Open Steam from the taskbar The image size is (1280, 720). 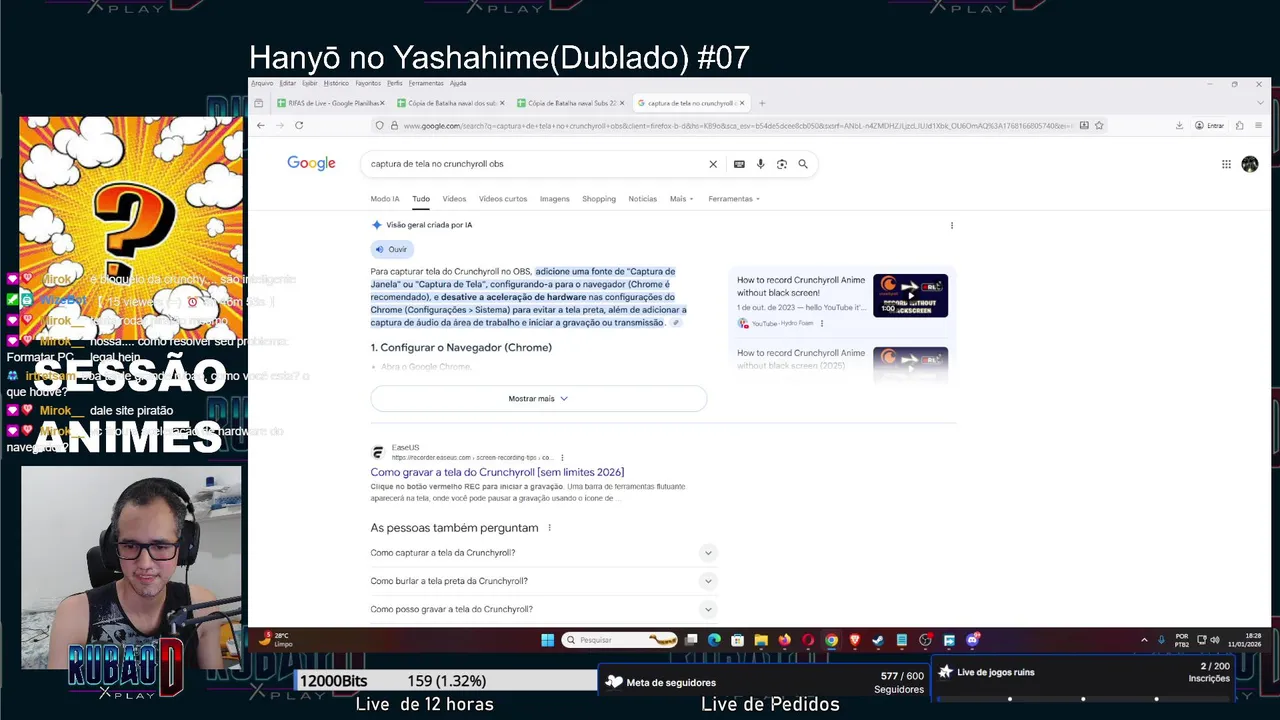[878, 640]
